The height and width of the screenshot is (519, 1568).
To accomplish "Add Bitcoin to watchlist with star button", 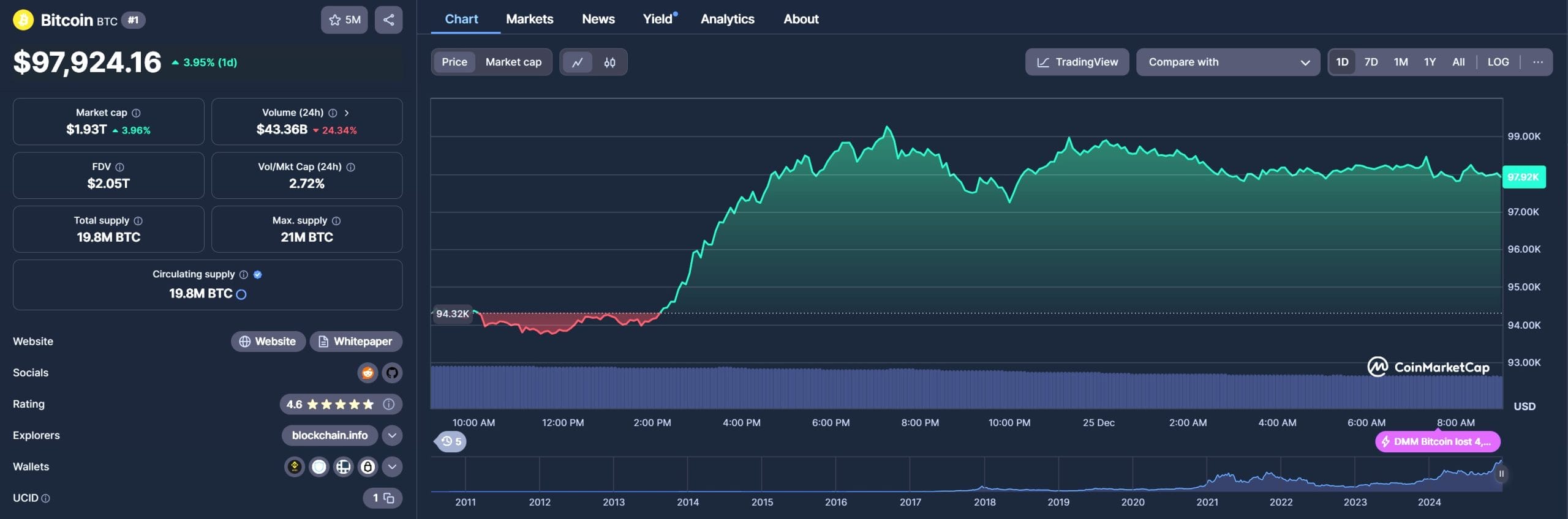I will coord(344,20).
